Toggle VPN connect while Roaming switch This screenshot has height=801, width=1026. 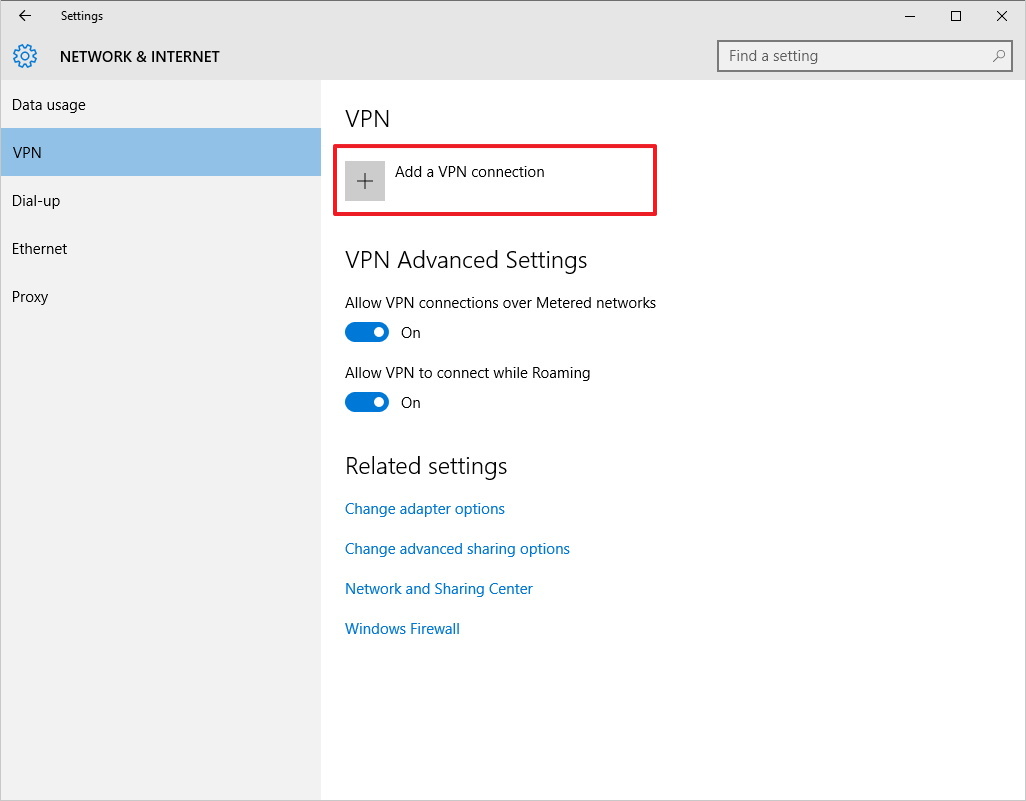click(367, 402)
